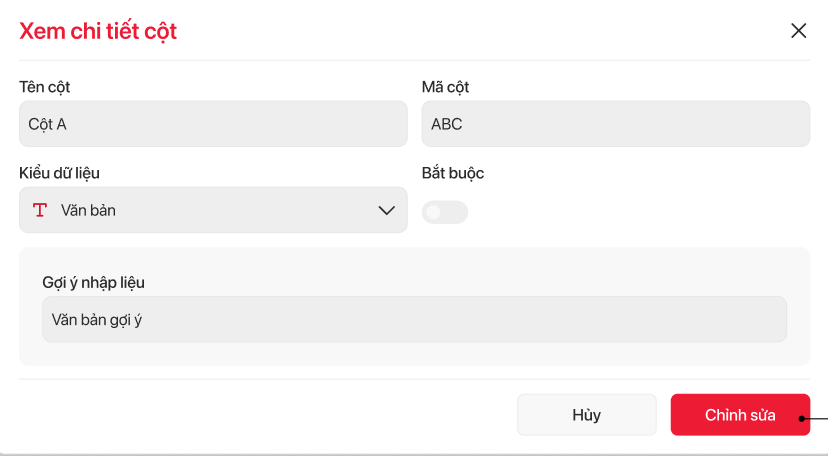Expand the Kiểu dữ liệu chevron arrow

[x=387, y=210]
